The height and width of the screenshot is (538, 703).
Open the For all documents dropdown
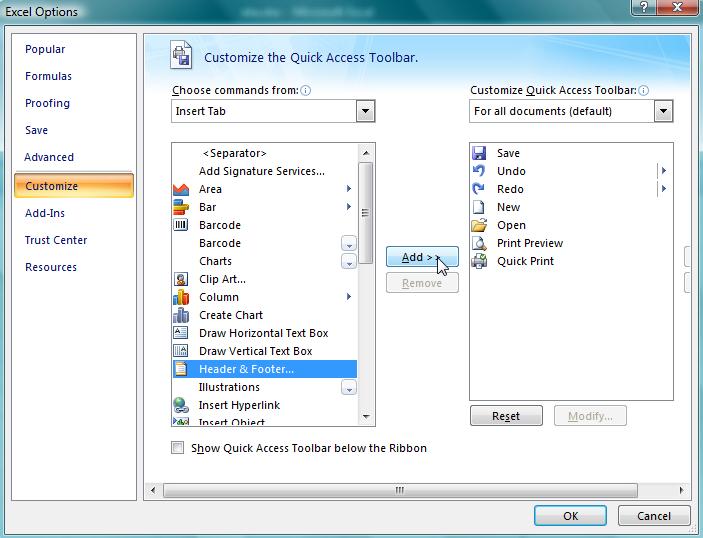[x=664, y=111]
